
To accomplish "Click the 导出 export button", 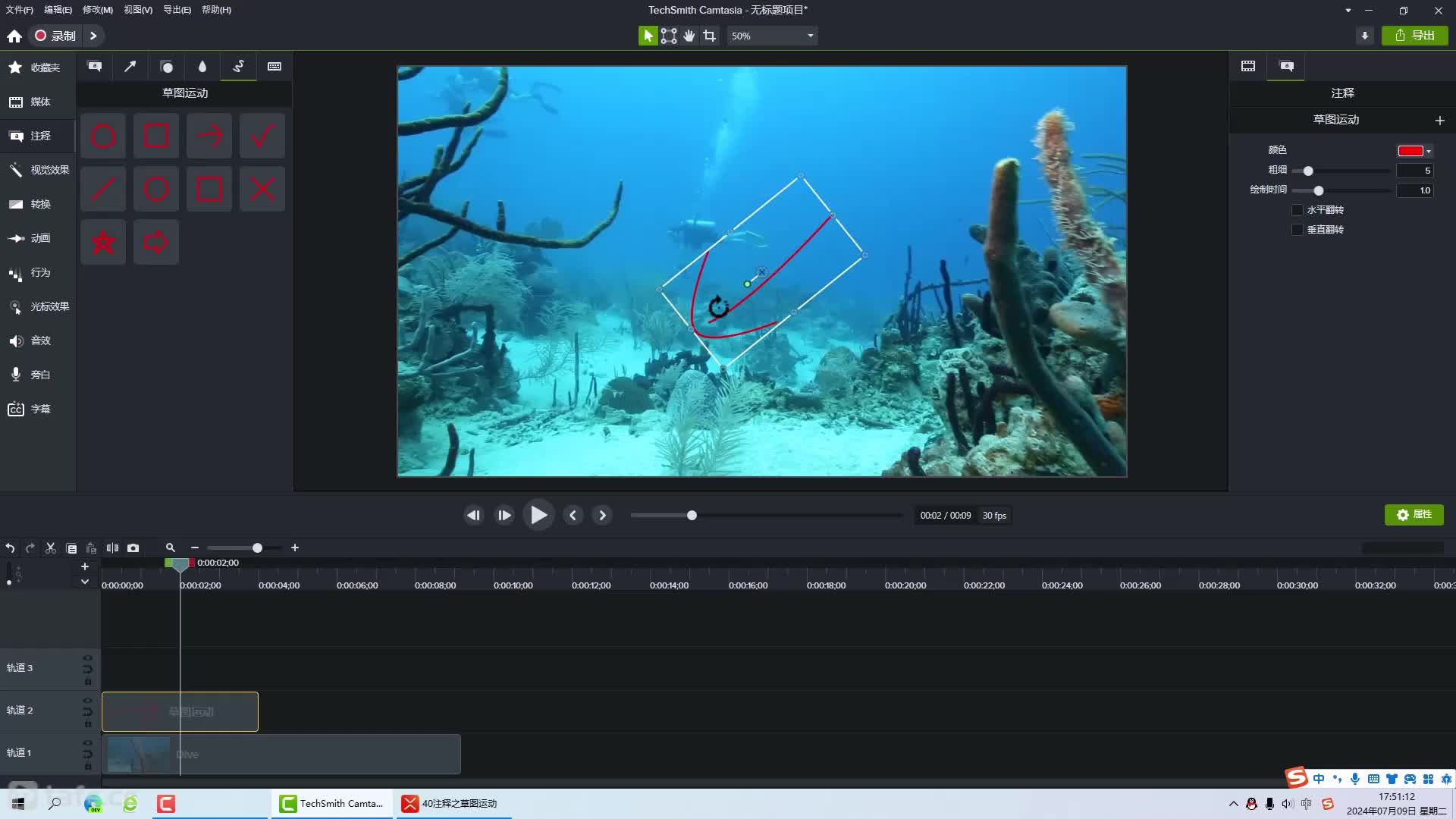I will point(1415,36).
